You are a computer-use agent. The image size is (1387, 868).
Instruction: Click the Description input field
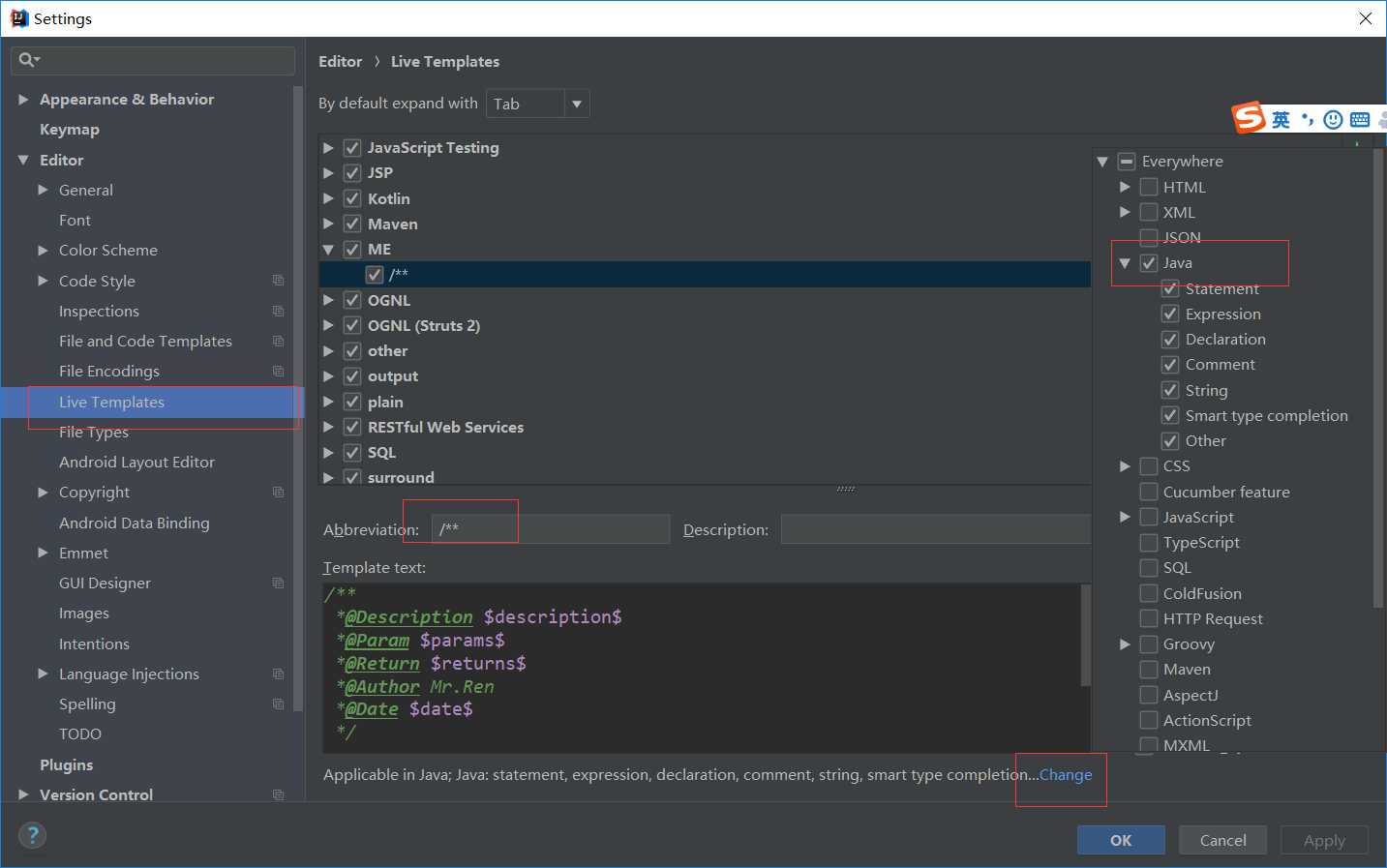click(x=936, y=529)
